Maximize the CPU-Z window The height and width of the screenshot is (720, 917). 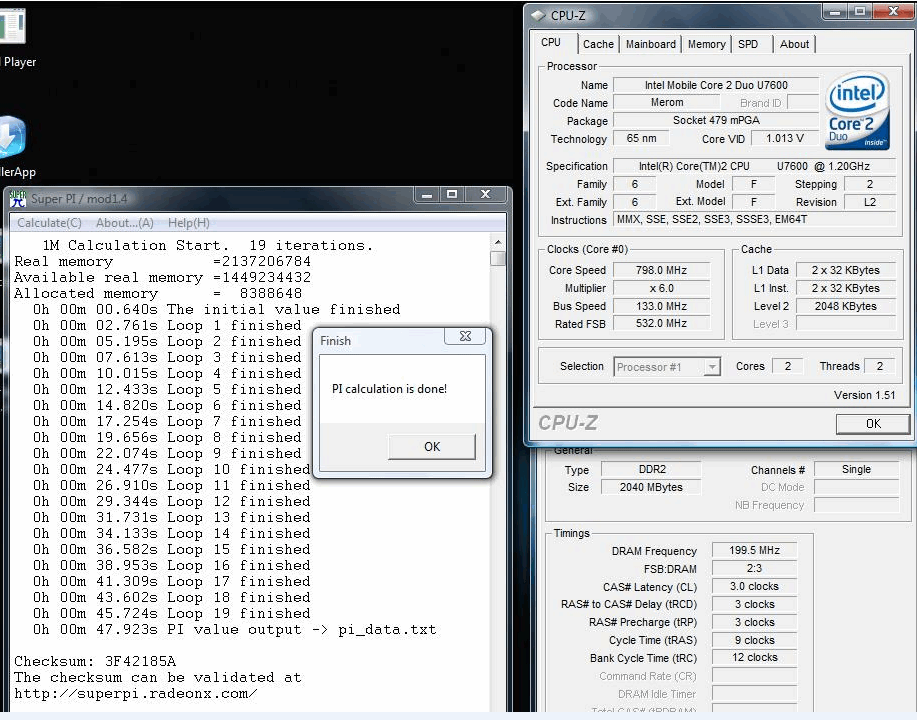[x=860, y=12]
